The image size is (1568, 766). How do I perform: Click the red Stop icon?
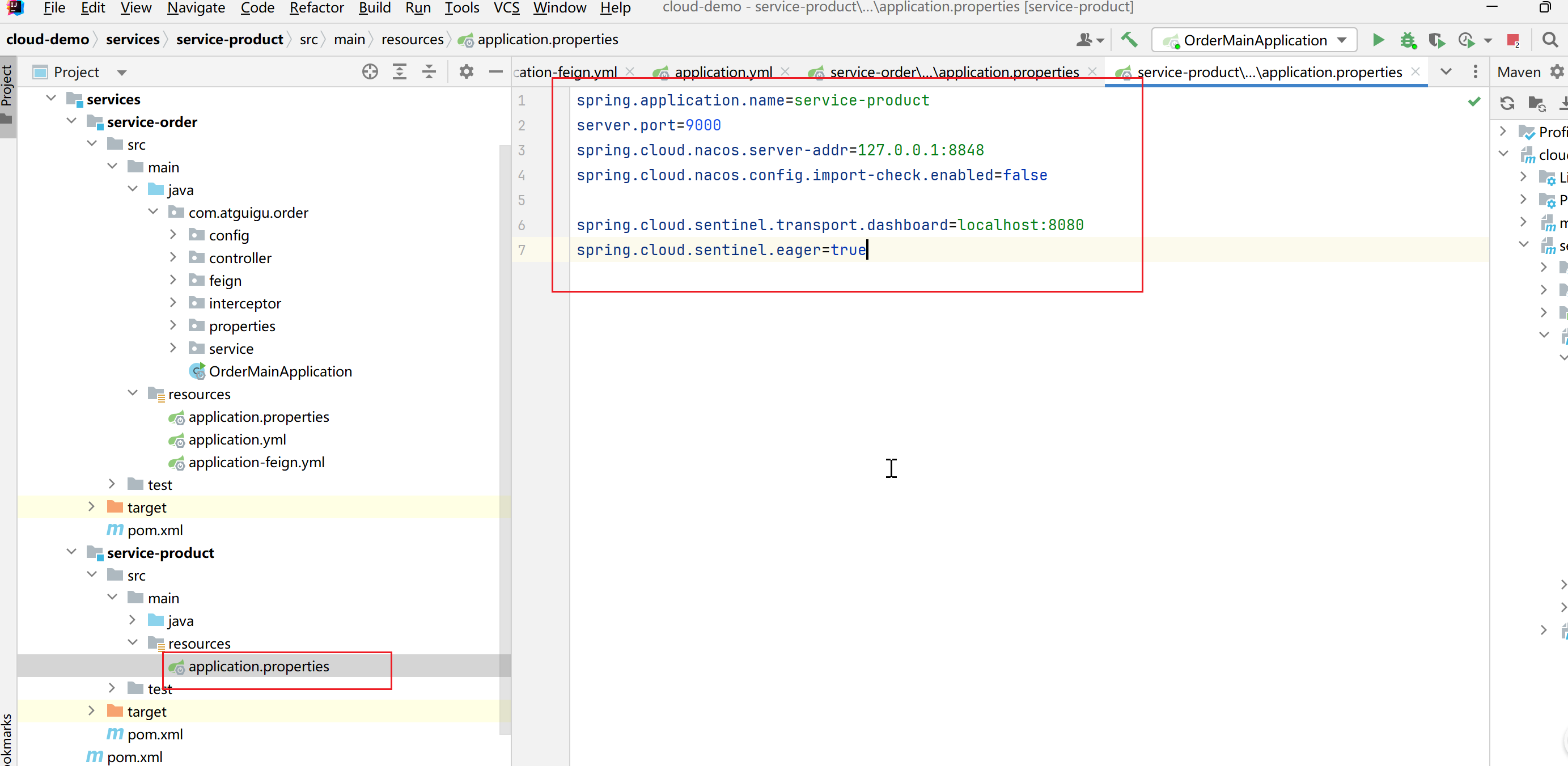click(x=1512, y=40)
